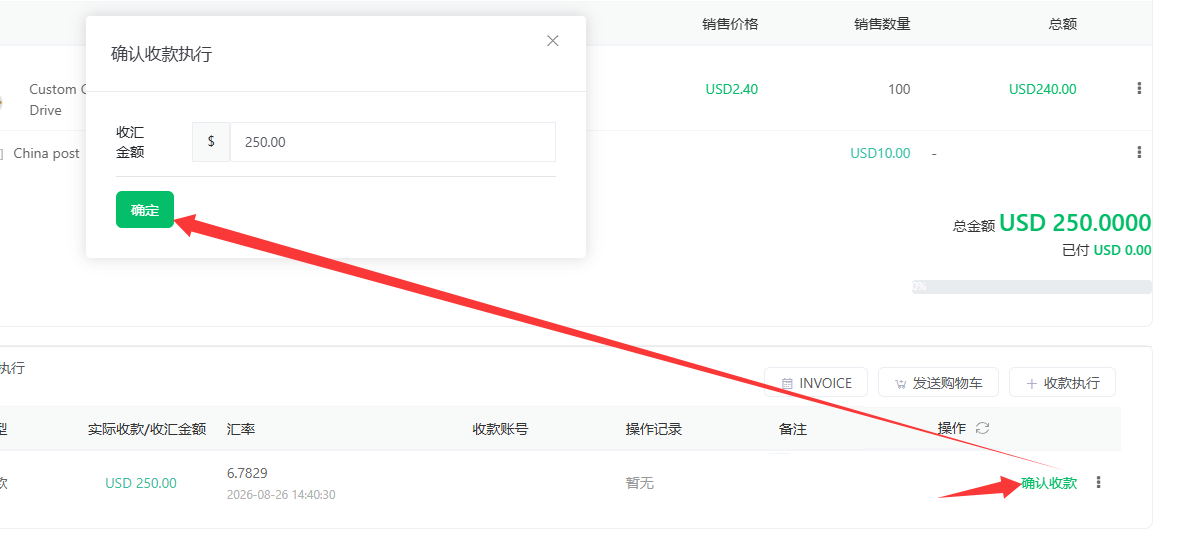Click the USD2.40 sale price
Viewport: 1179px width, 549px height.
point(732,89)
